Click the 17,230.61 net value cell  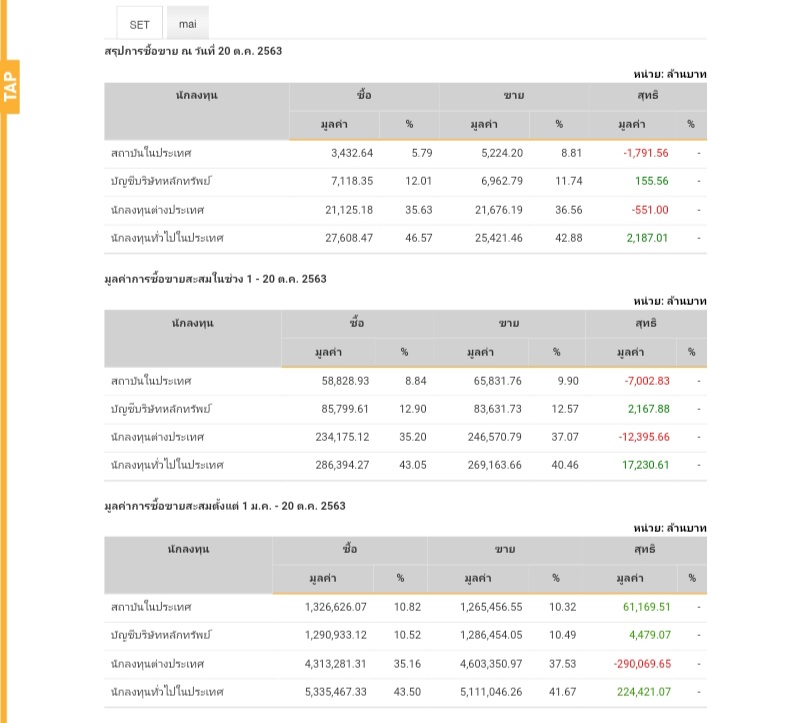coord(647,465)
